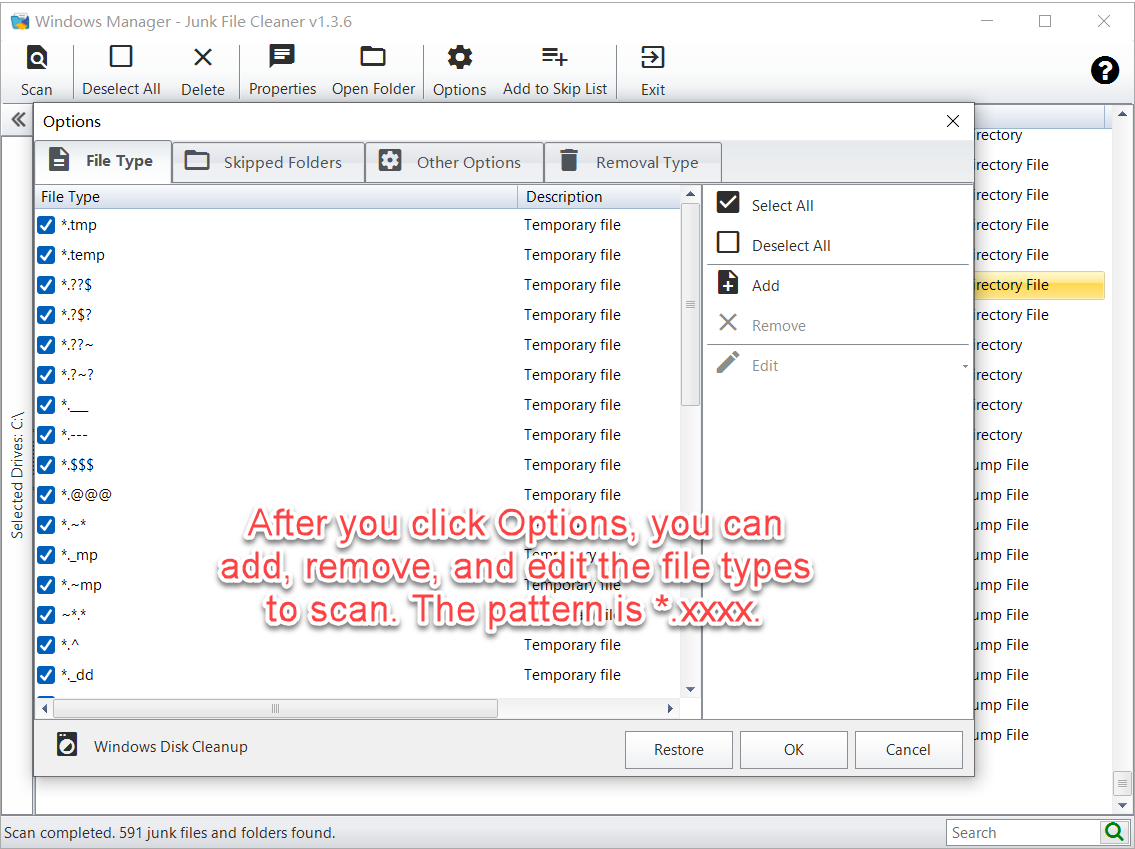The image size is (1135, 849).
Task: Click the horizontal scroll right arrow
Action: 670,709
